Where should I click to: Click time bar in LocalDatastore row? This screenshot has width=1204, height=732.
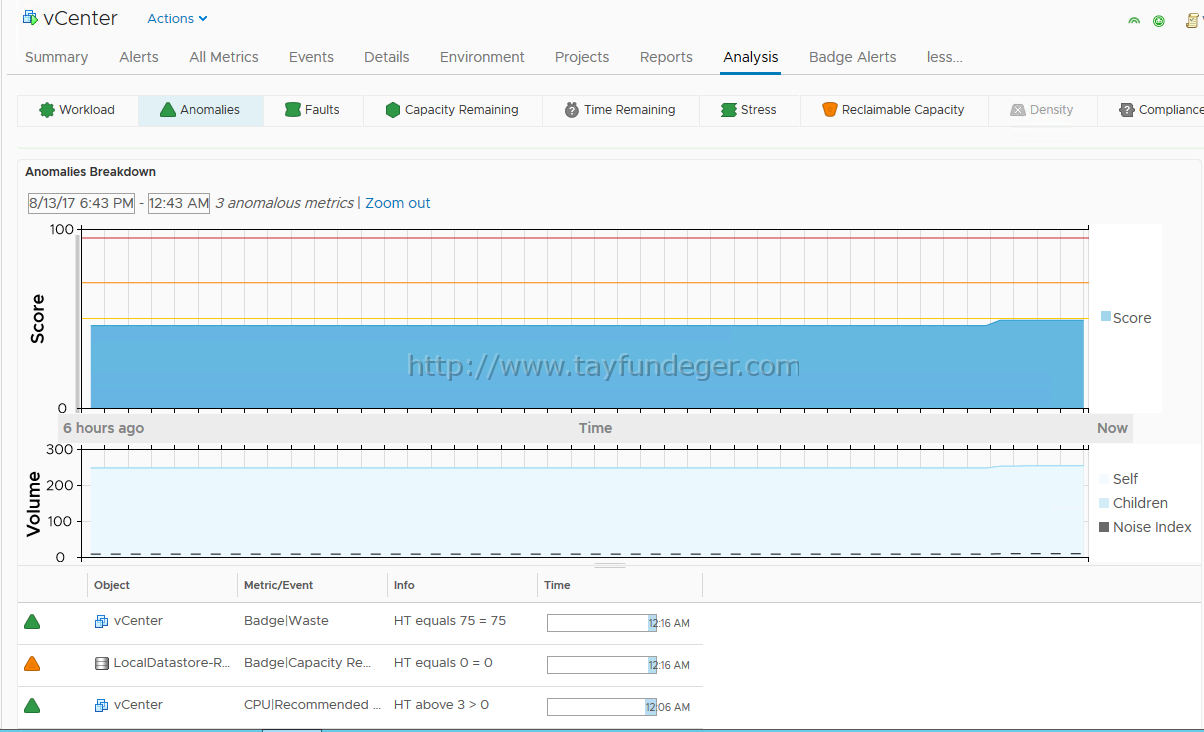pos(601,665)
